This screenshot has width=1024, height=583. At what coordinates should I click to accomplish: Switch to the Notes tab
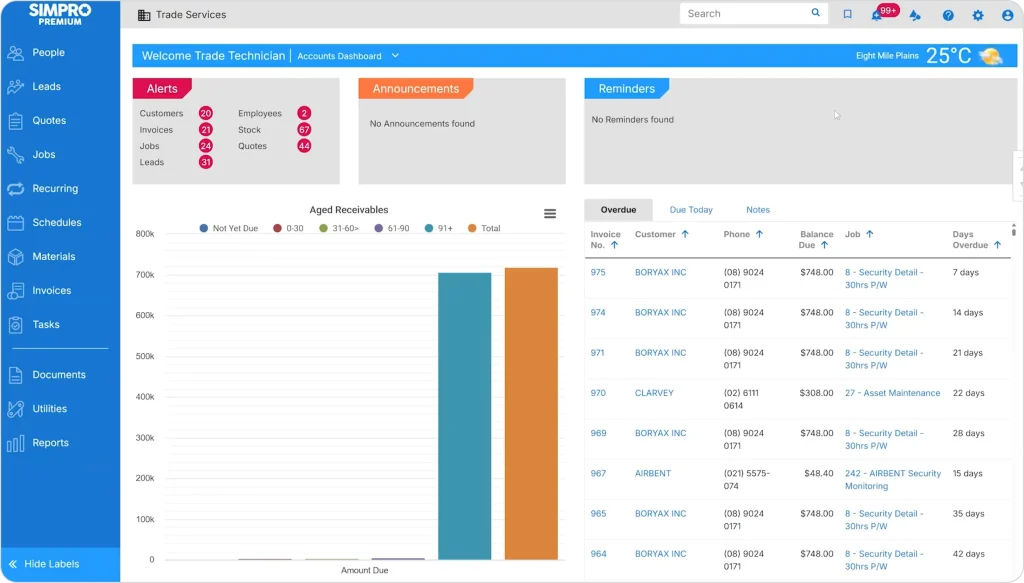point(758,210)
